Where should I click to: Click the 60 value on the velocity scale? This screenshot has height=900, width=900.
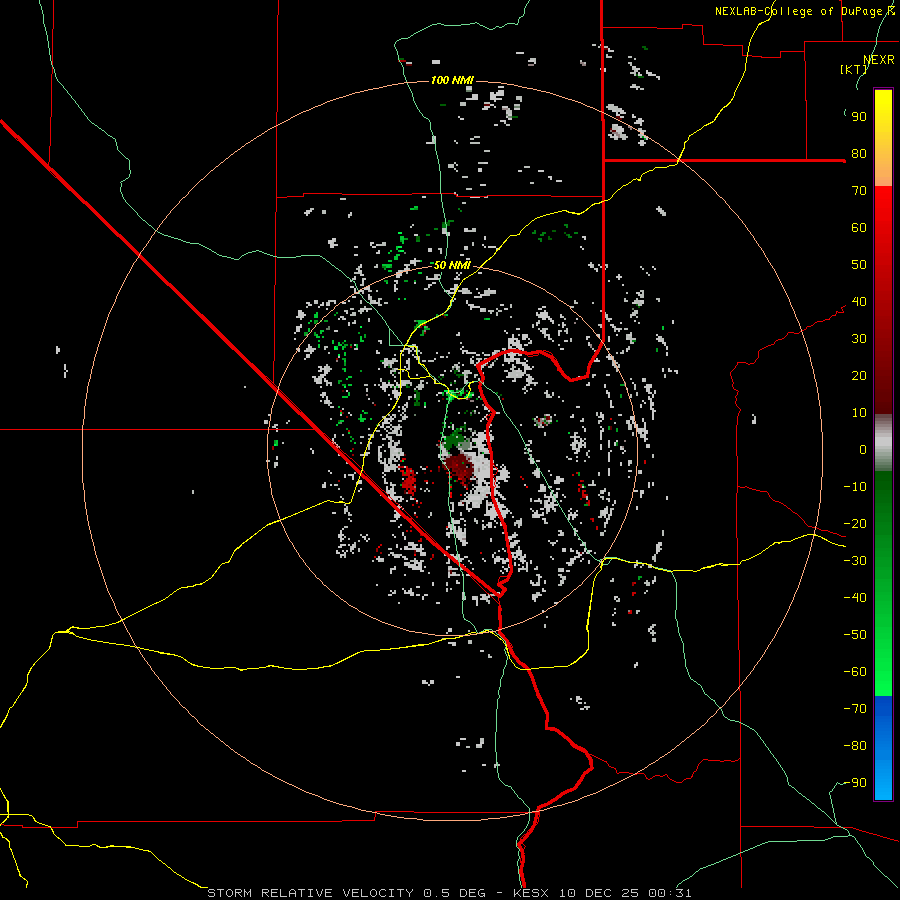coord(859,228)
